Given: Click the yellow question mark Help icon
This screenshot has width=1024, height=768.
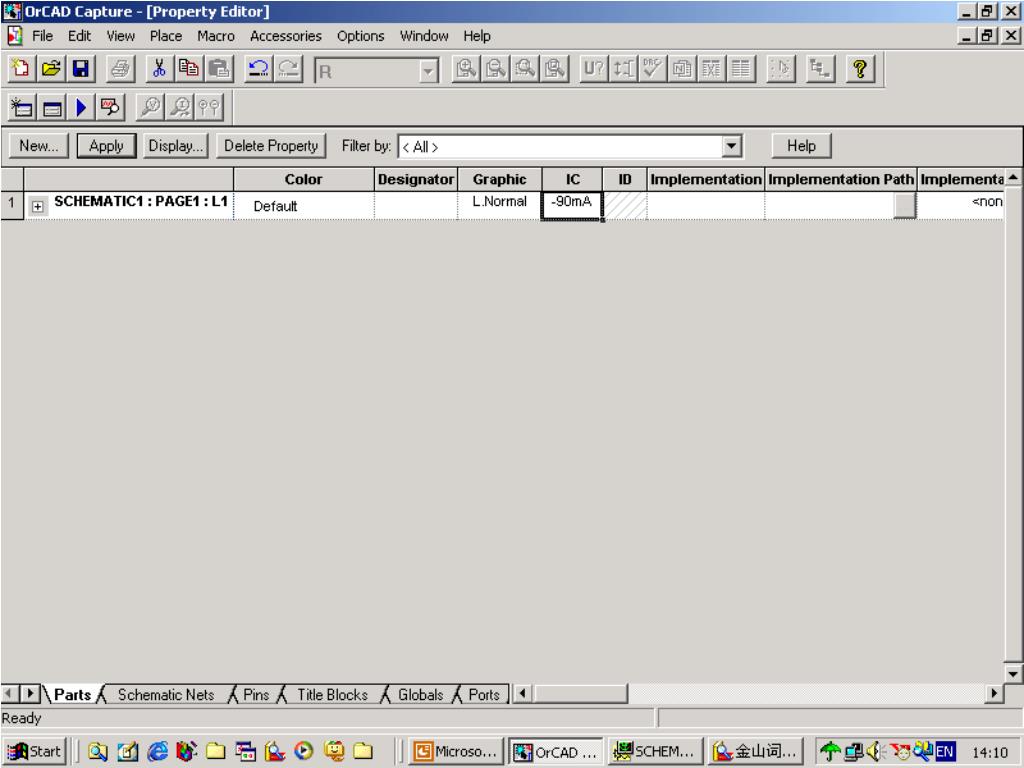Looking at the screenshot, I should [x=860, y=69].
